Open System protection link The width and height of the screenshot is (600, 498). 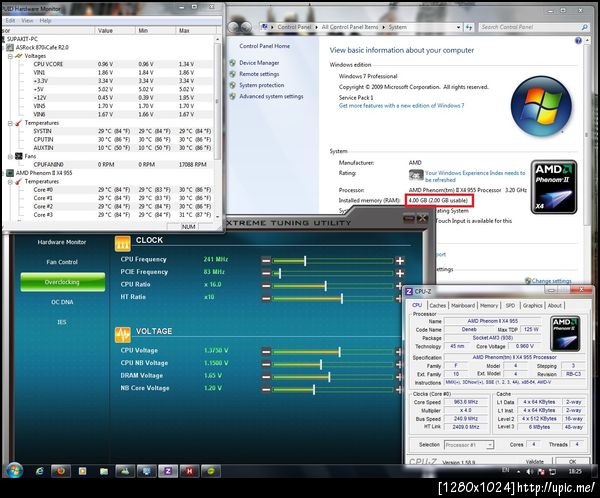[262, 85]
